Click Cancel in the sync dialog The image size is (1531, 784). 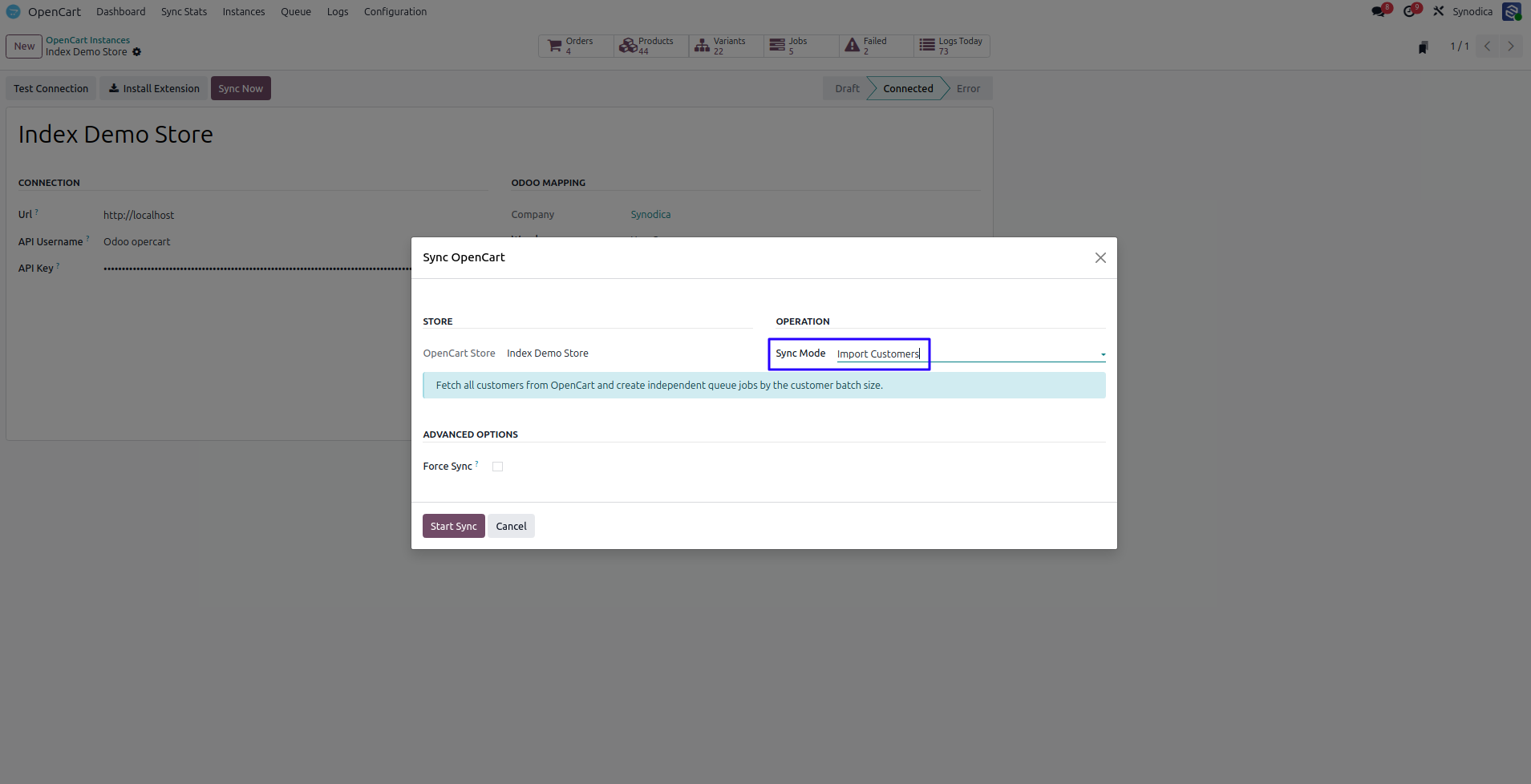pos(511,526)
